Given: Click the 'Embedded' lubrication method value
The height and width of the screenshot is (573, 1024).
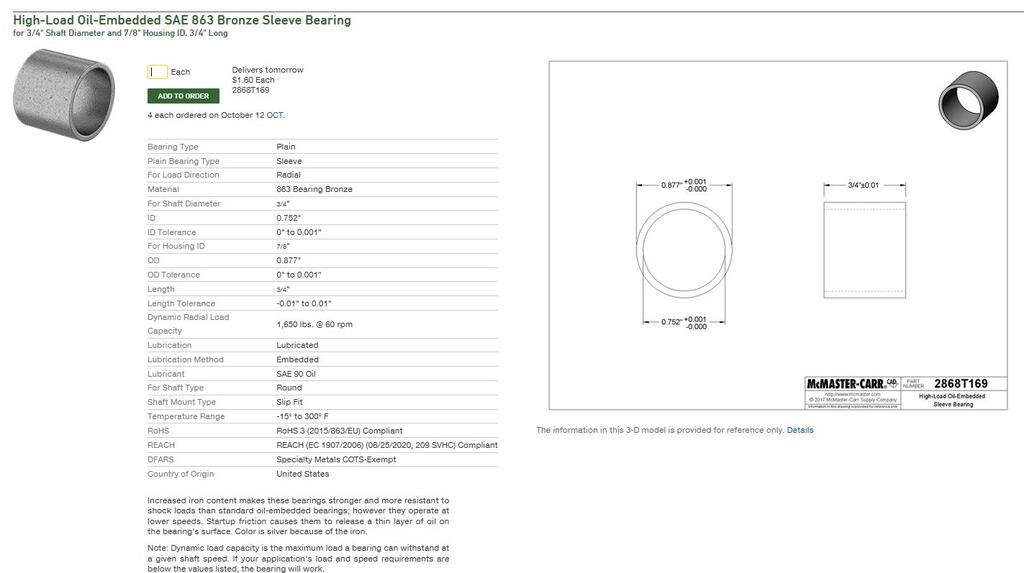Looking at the screenshot, I should pyautogui.click(x=297, y=360).
